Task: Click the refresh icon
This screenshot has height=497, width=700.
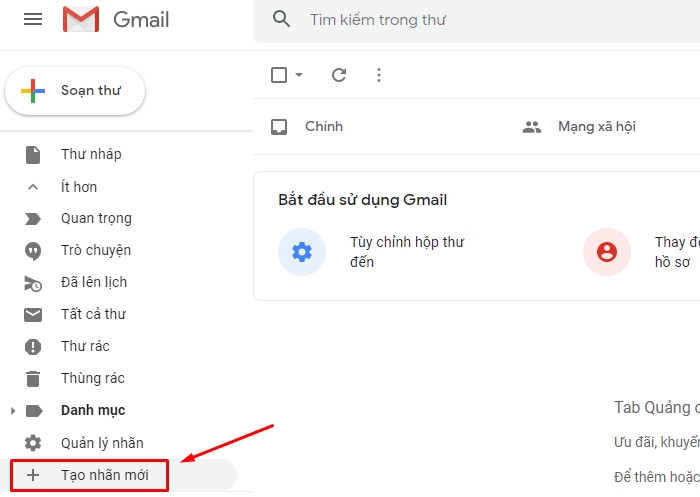Action: pyautogui.click(x=339, y=75)
